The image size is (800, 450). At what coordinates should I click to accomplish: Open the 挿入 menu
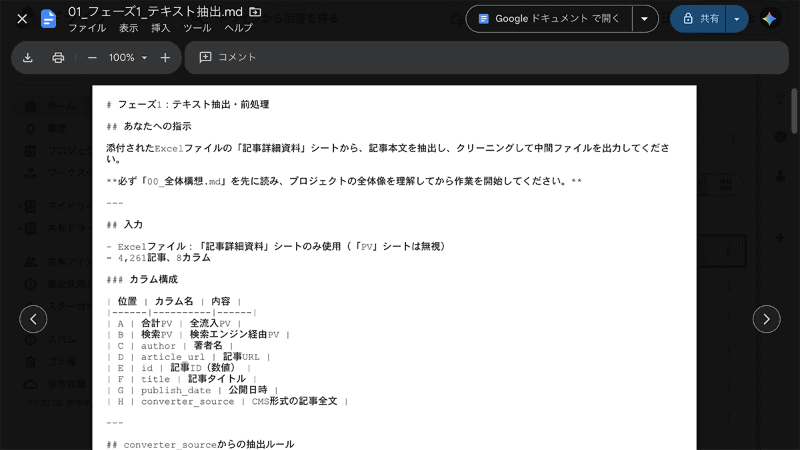(161, 28)
